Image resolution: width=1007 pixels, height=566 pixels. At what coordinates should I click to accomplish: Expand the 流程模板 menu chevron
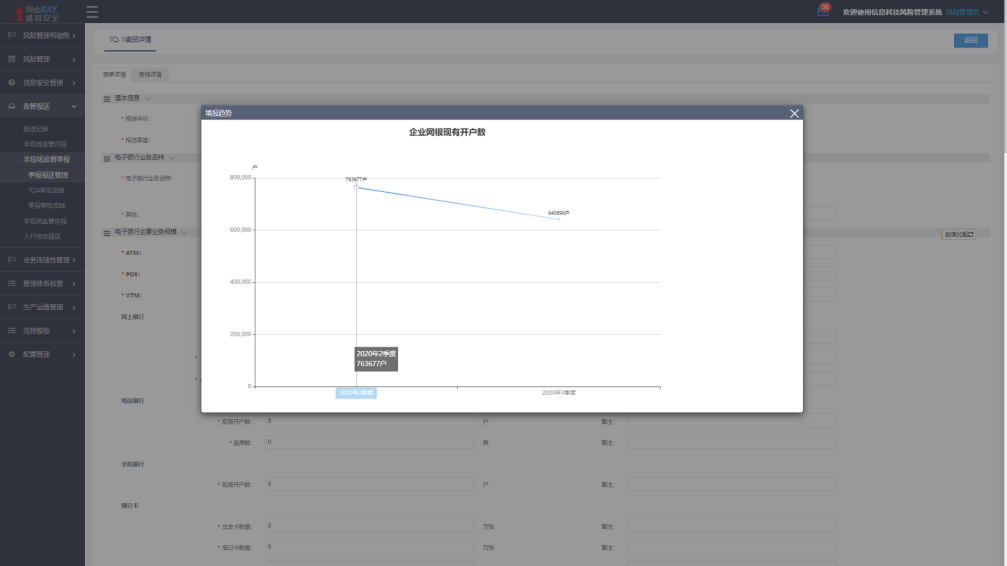[74, 331]
